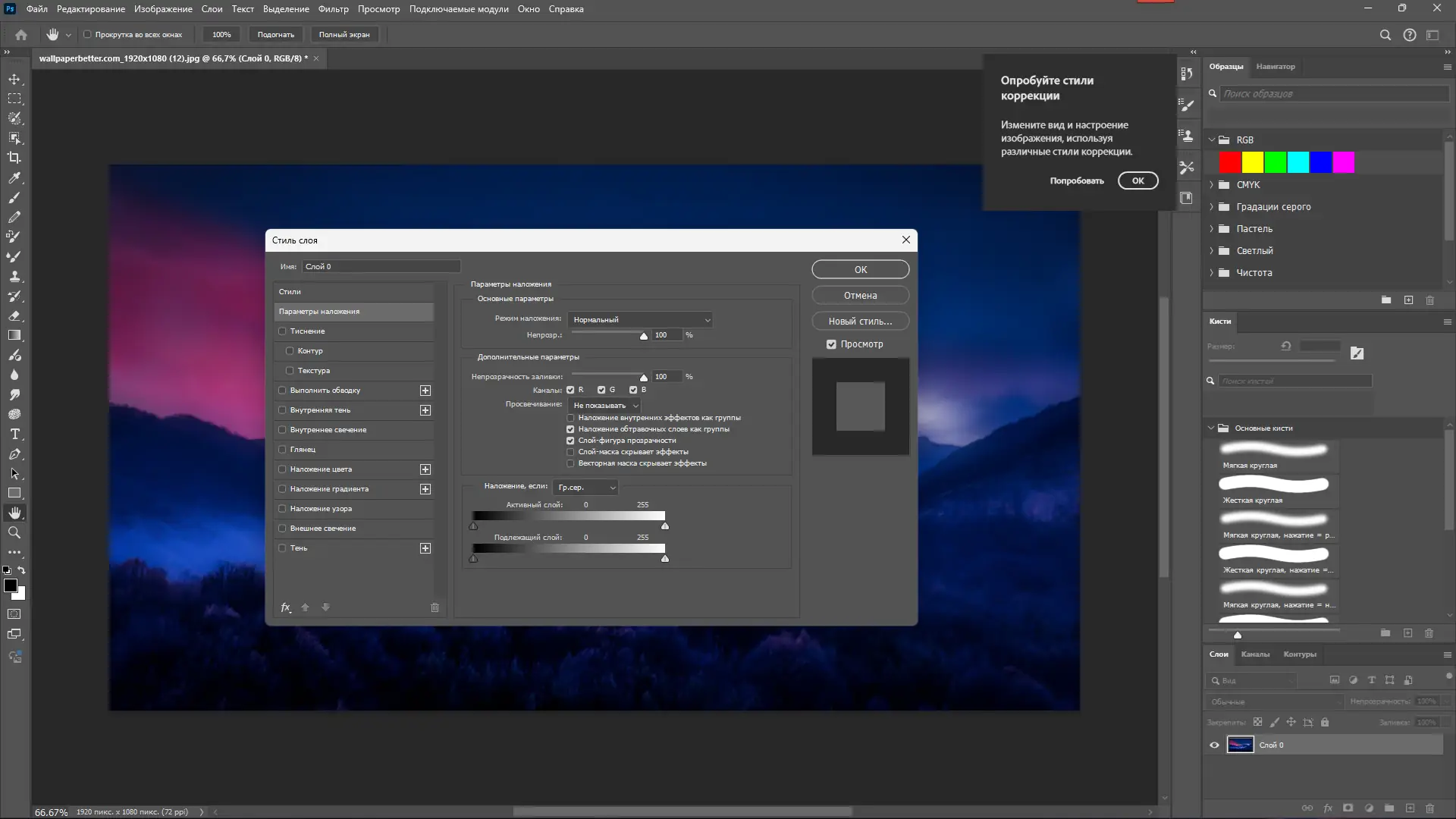Open the search icon in top bar
This screenshot has height=819, width=1456.
[1385, 35]
